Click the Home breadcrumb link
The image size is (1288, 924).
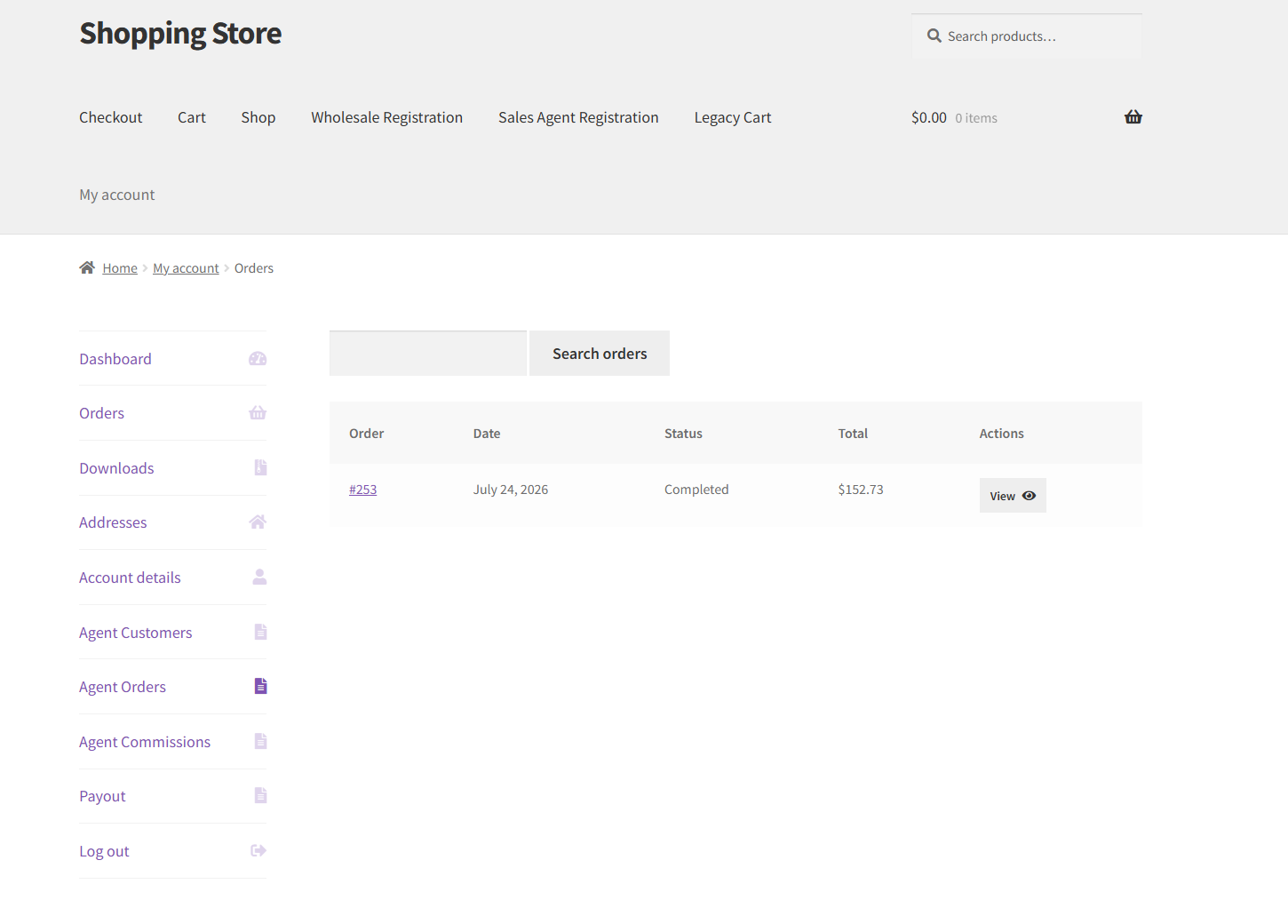click(120, 268)
